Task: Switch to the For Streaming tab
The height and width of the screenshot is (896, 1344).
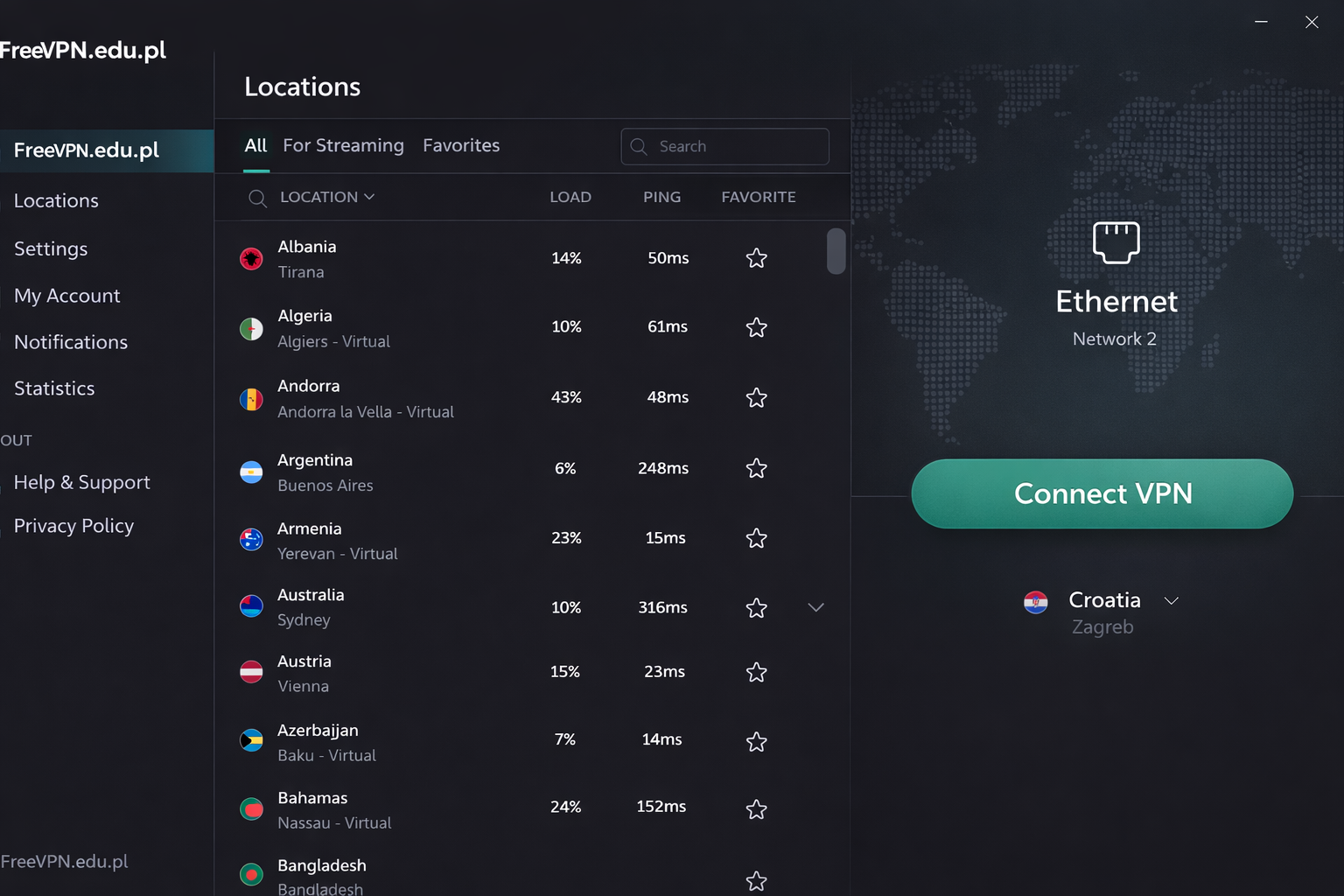Action: click(343, 145)
